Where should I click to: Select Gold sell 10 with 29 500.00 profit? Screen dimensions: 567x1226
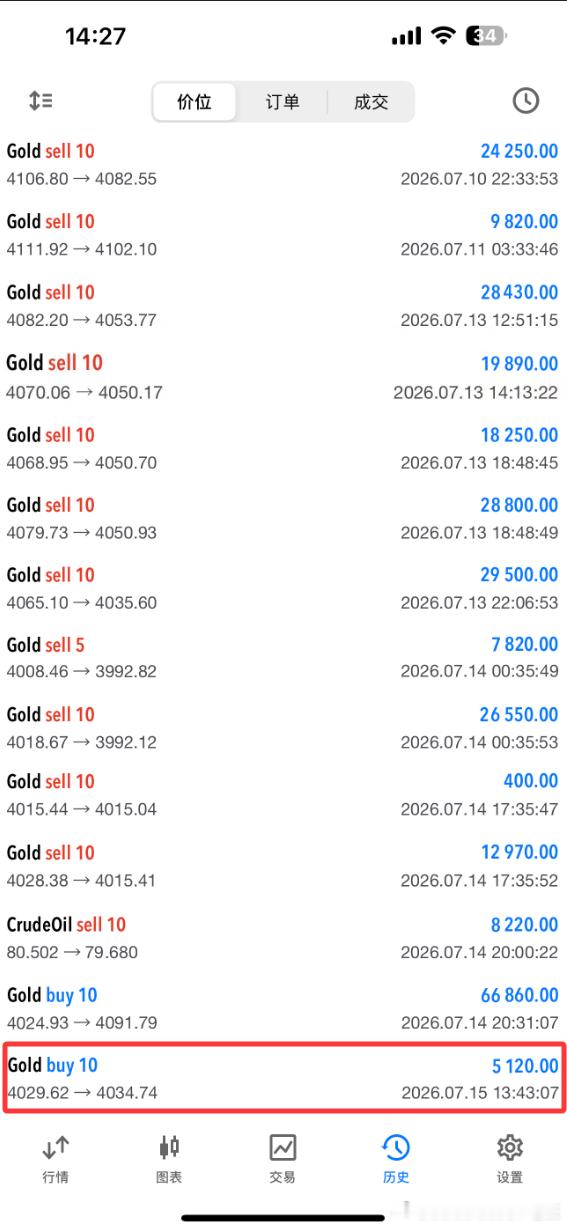(x=283, y=588)
